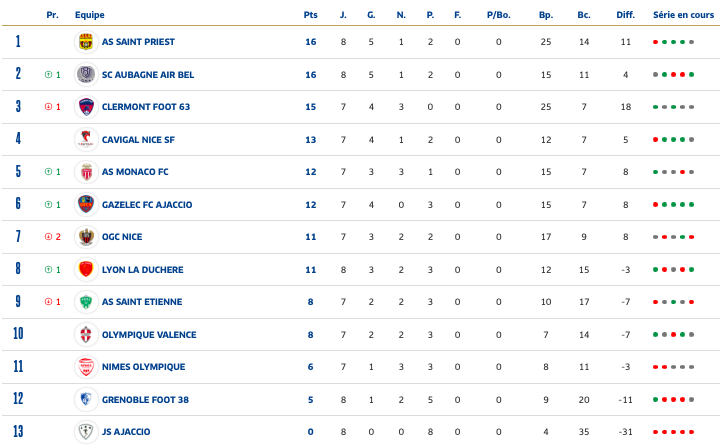The width and height of the screenshot is (720, 446).
Task: Click the up-rank indicator beside SC Aubagne
Action: 53,75
